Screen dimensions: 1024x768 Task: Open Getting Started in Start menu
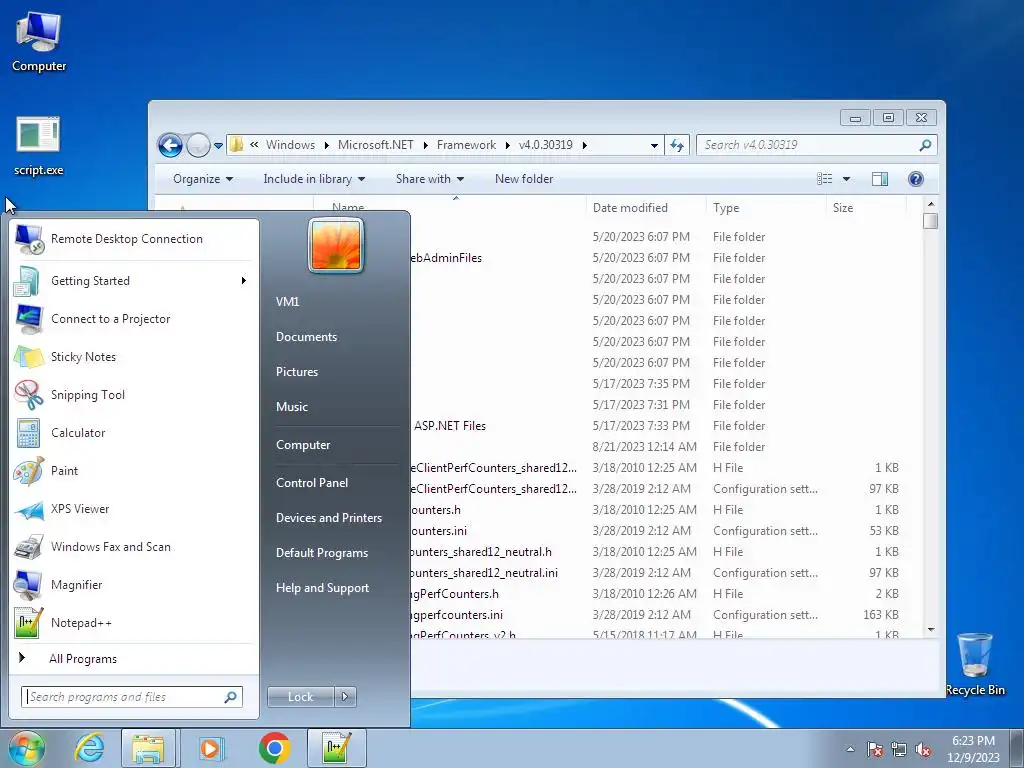(134, 281)
